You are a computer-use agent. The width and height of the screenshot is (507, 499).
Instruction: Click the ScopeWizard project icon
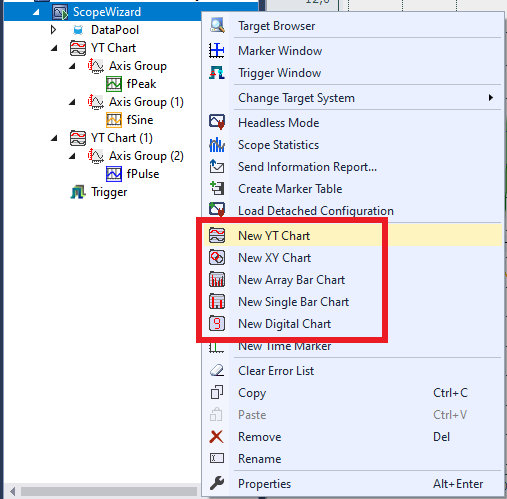[x=60, y=12]
